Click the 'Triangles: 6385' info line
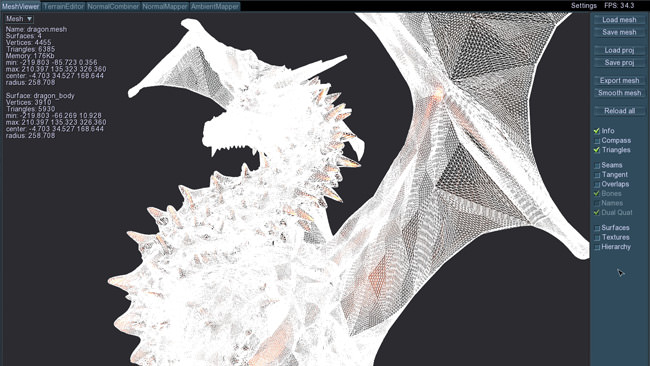Screen dimensions: 650x366 click(30, 49)
